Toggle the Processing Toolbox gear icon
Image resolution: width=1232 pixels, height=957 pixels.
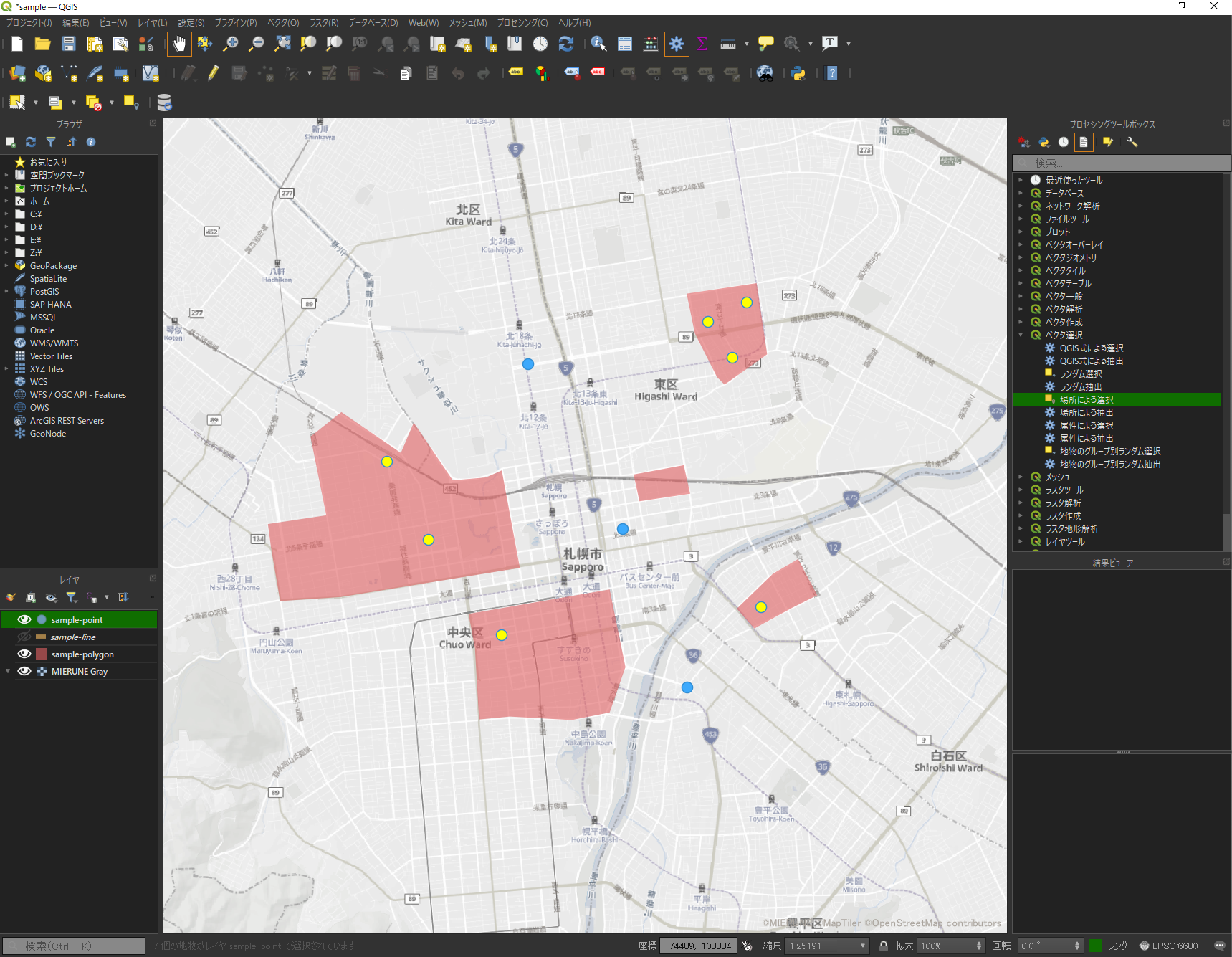click(x=677, y=44)
